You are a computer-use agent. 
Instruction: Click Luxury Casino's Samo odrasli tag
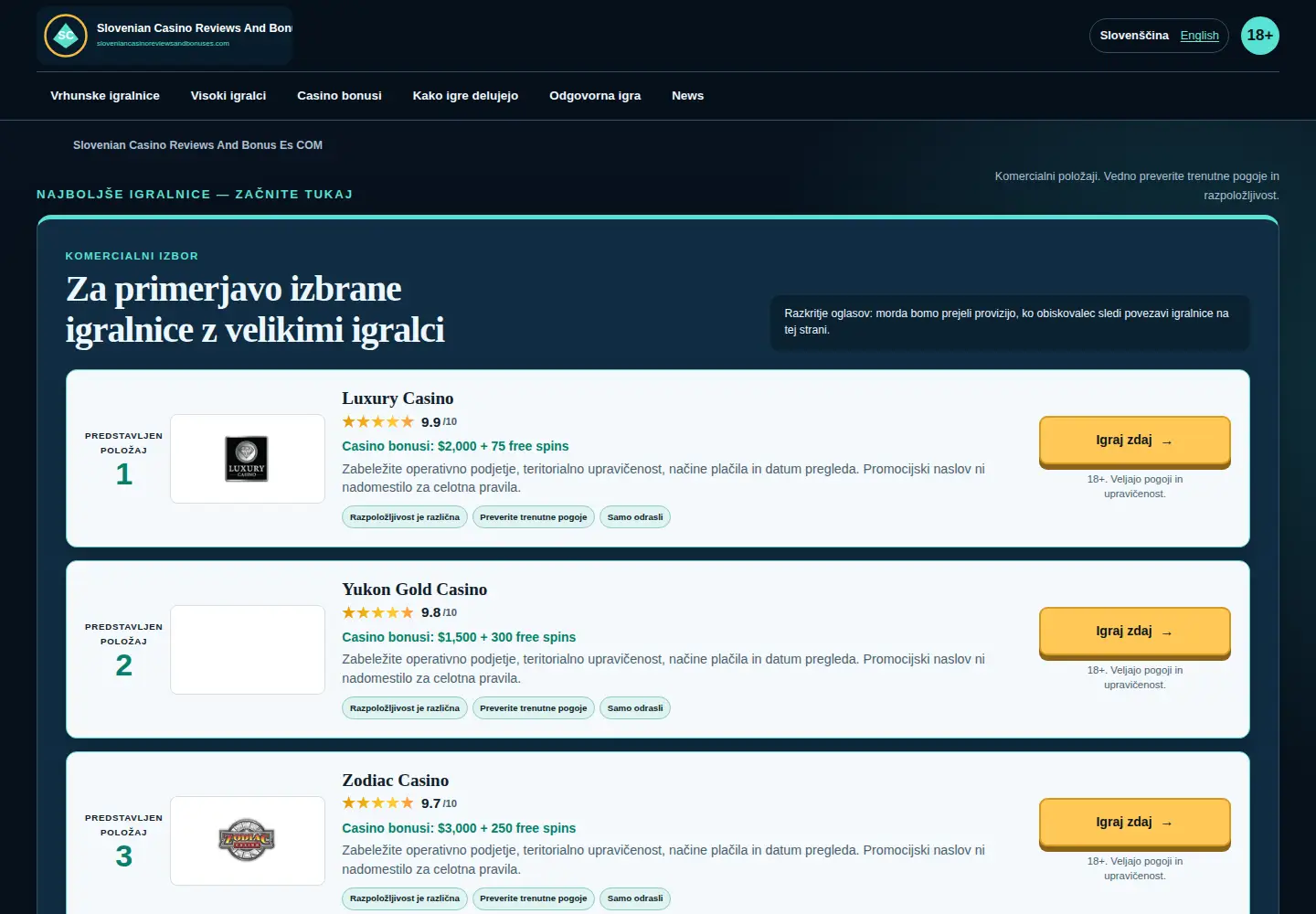635,517
